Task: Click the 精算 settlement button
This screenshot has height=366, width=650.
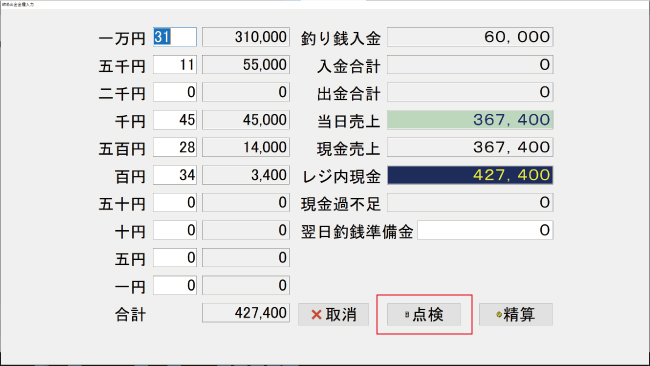Action: [x=516, y=315]
